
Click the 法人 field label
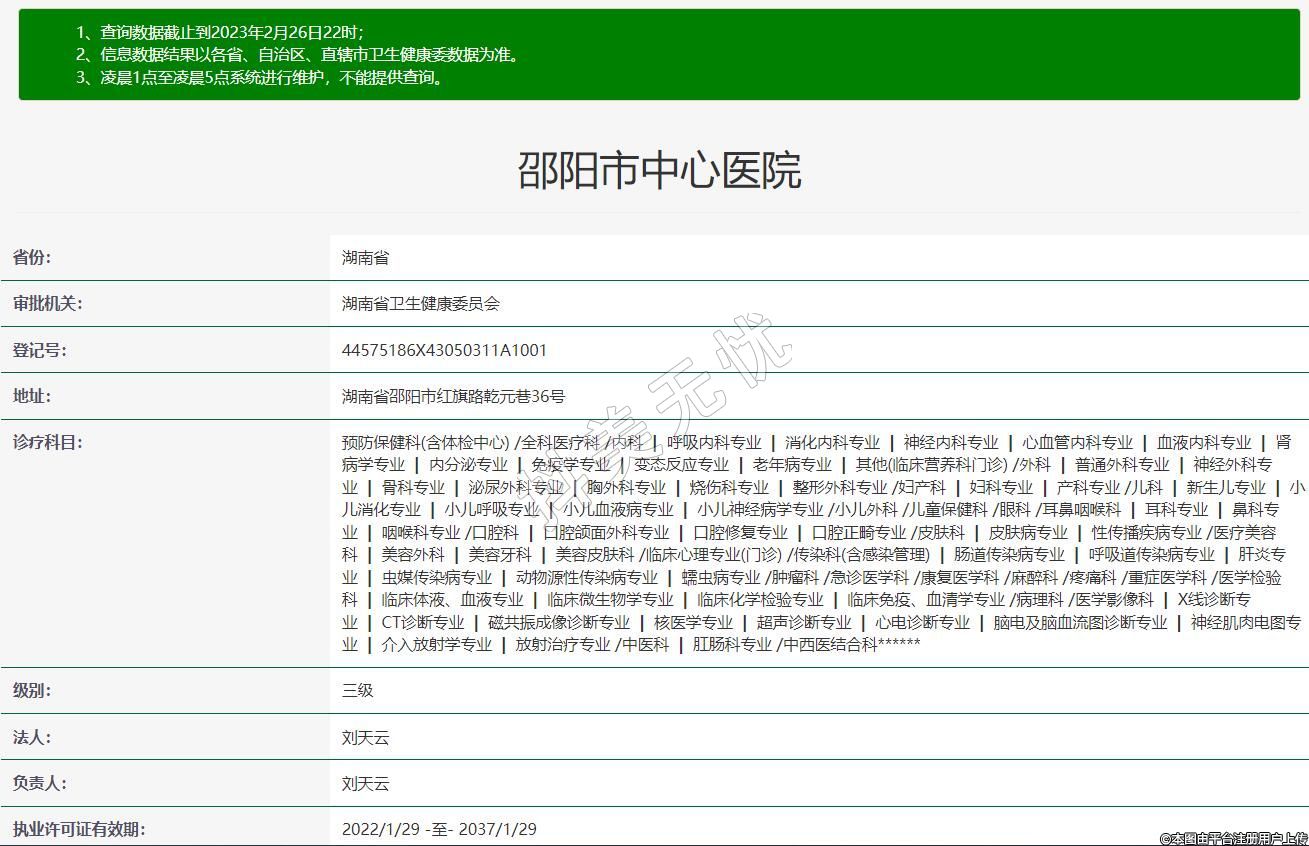(x=32, y=738)
